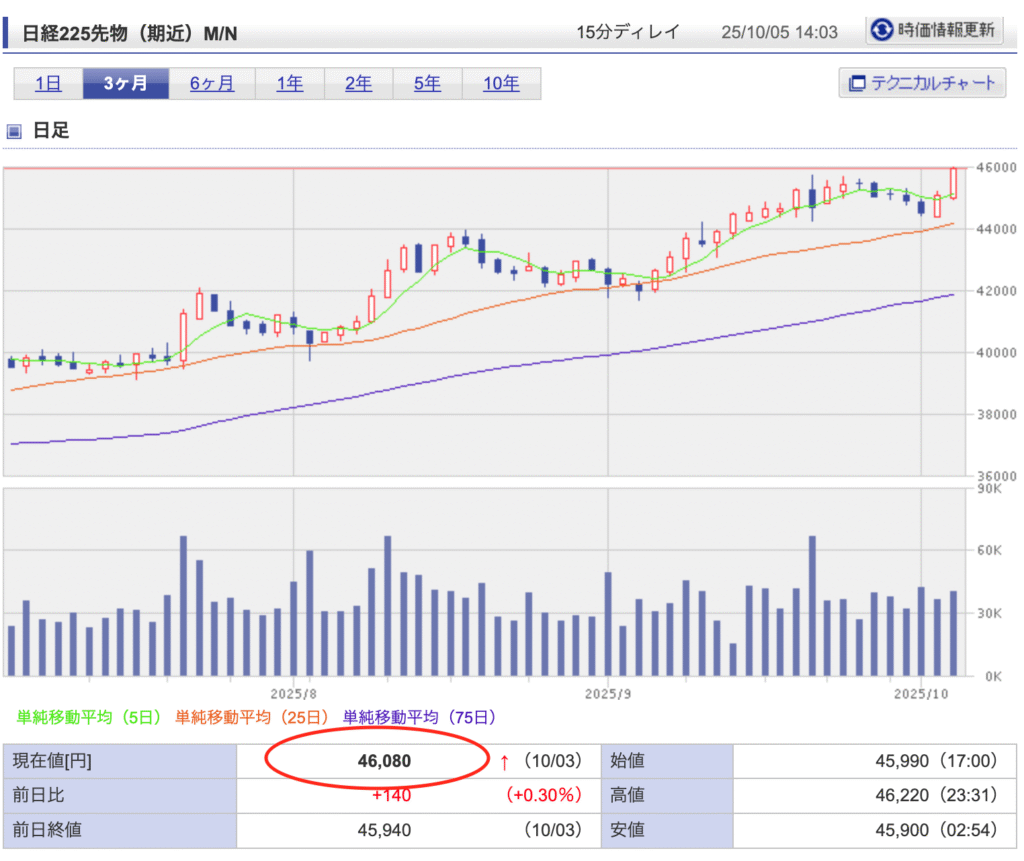Open テクニカルチャート via its text label

[x=933, y=83]
